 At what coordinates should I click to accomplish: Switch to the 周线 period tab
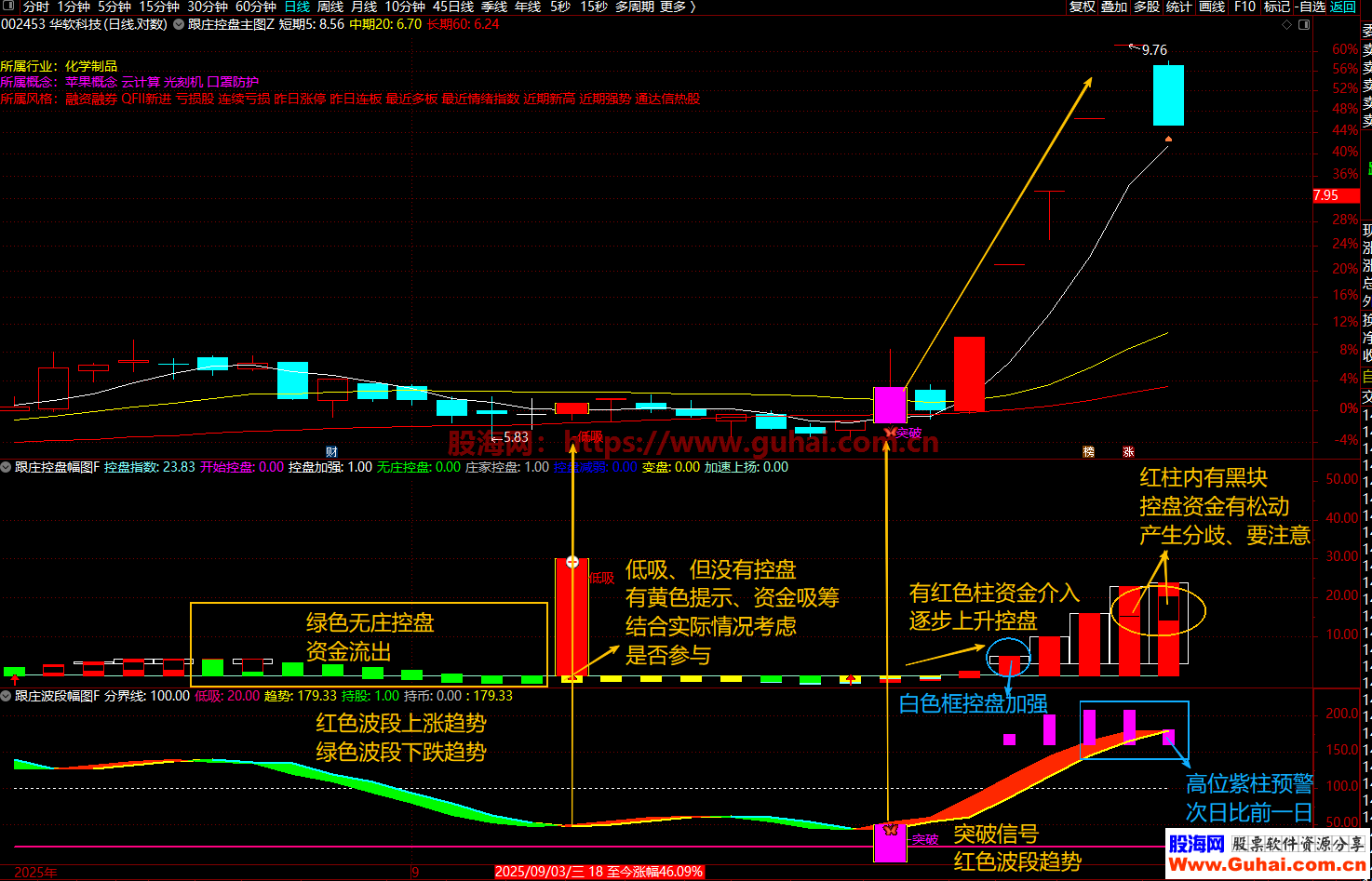click(330, 7)
